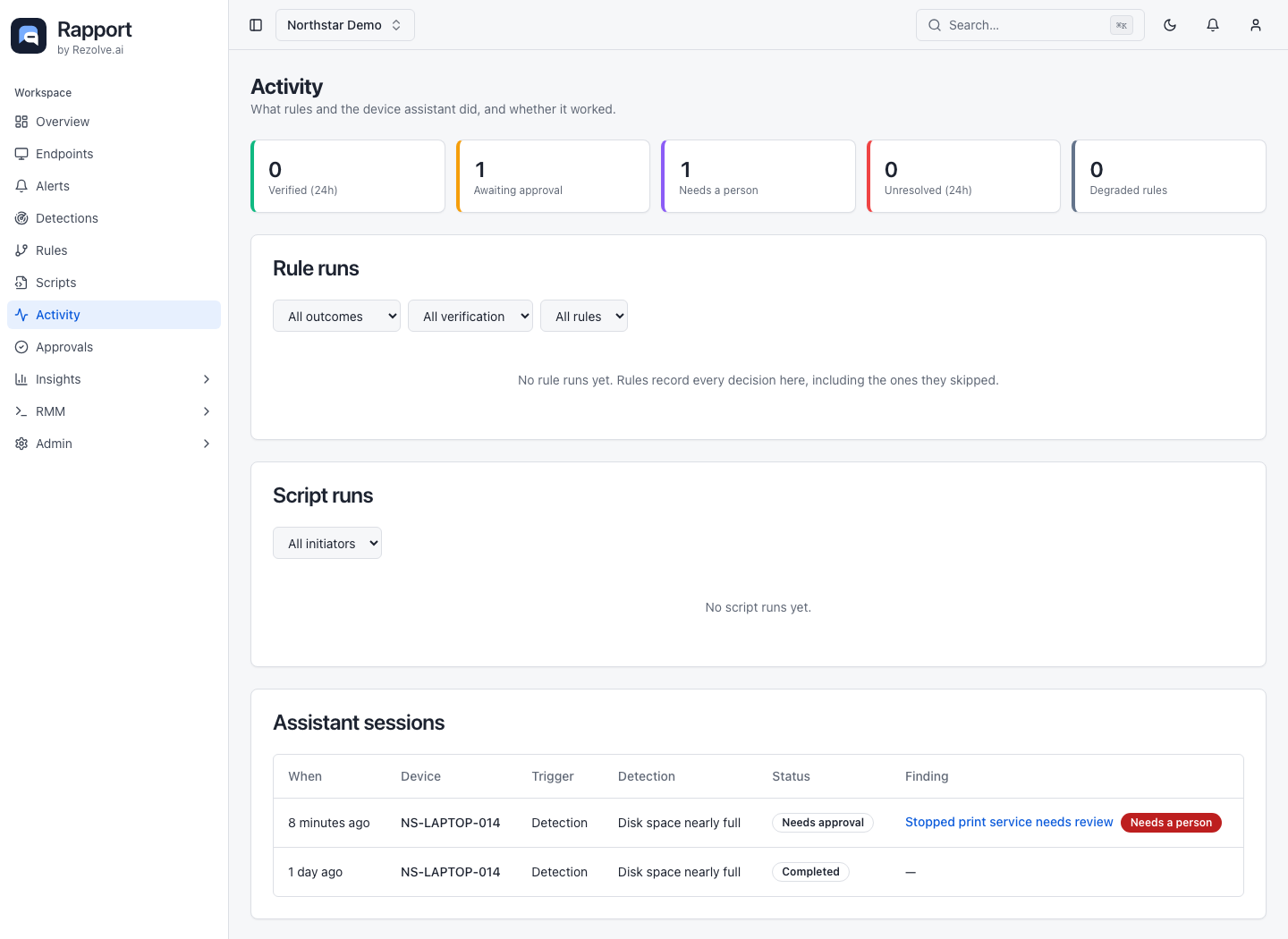This screenshot has width=1288, height=939.
Task: Click the Status column header
Action: tap(791, 776)
